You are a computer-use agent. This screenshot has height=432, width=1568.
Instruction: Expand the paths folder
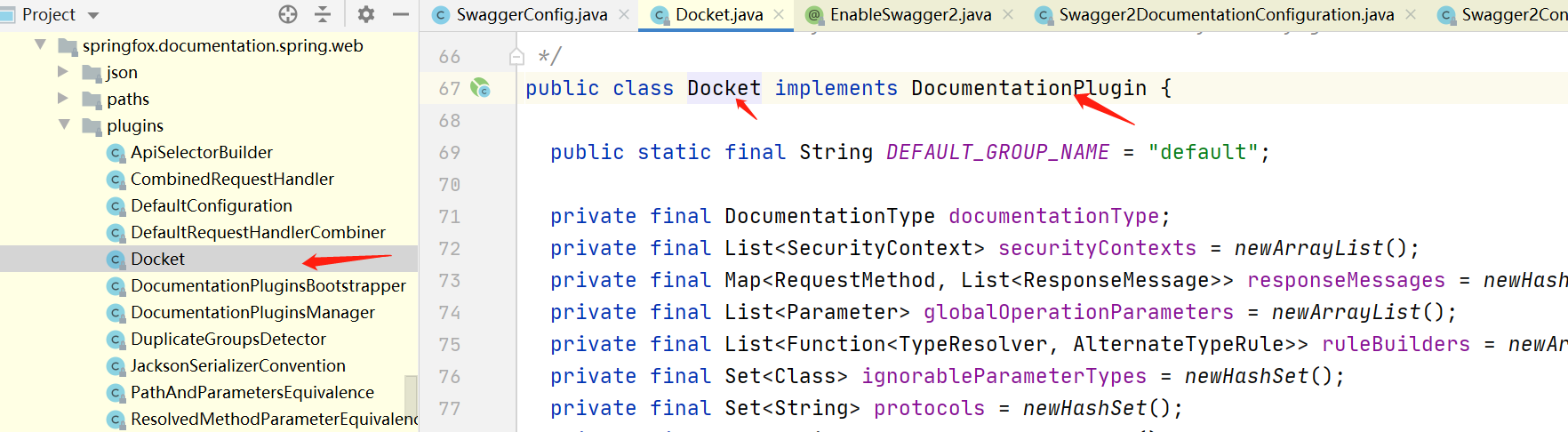(x=62, y=99)
